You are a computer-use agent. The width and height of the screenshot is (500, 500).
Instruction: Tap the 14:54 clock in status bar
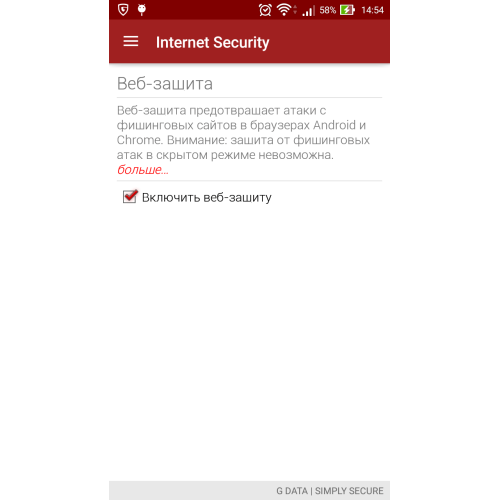[x=373, y=10]
